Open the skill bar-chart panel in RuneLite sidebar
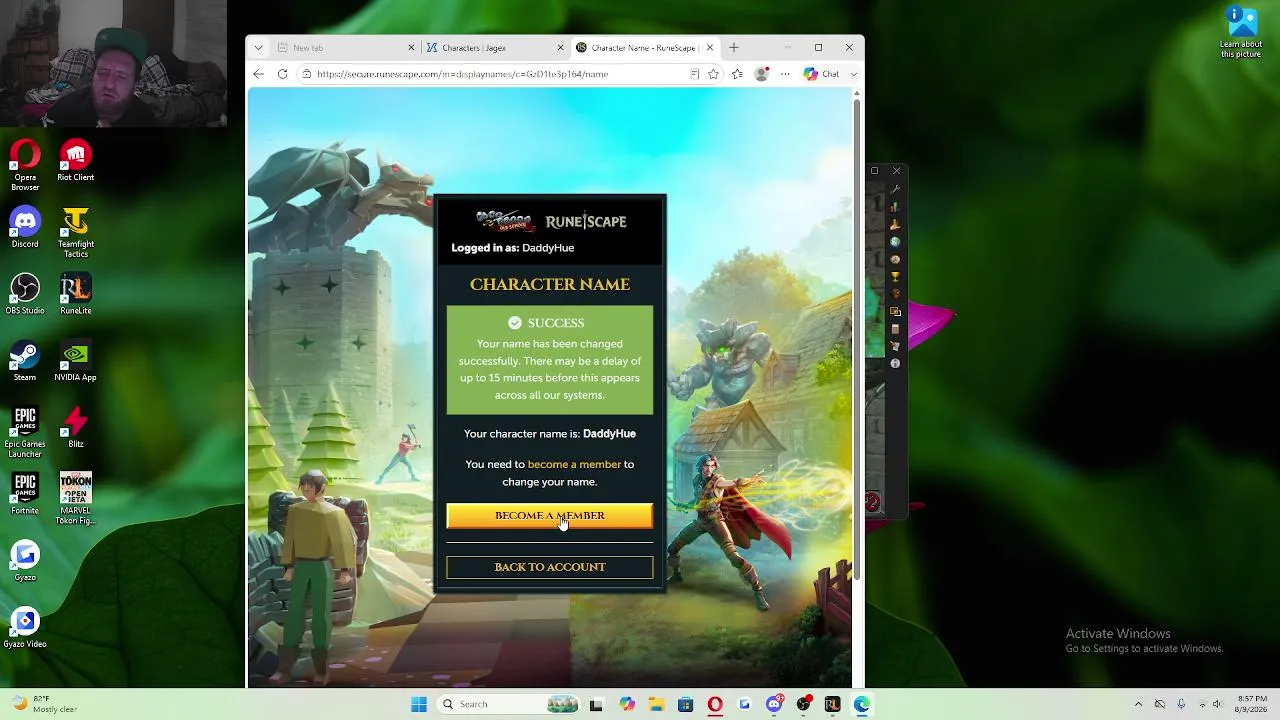Screen dimensions: 1280x720 point(895,207)
